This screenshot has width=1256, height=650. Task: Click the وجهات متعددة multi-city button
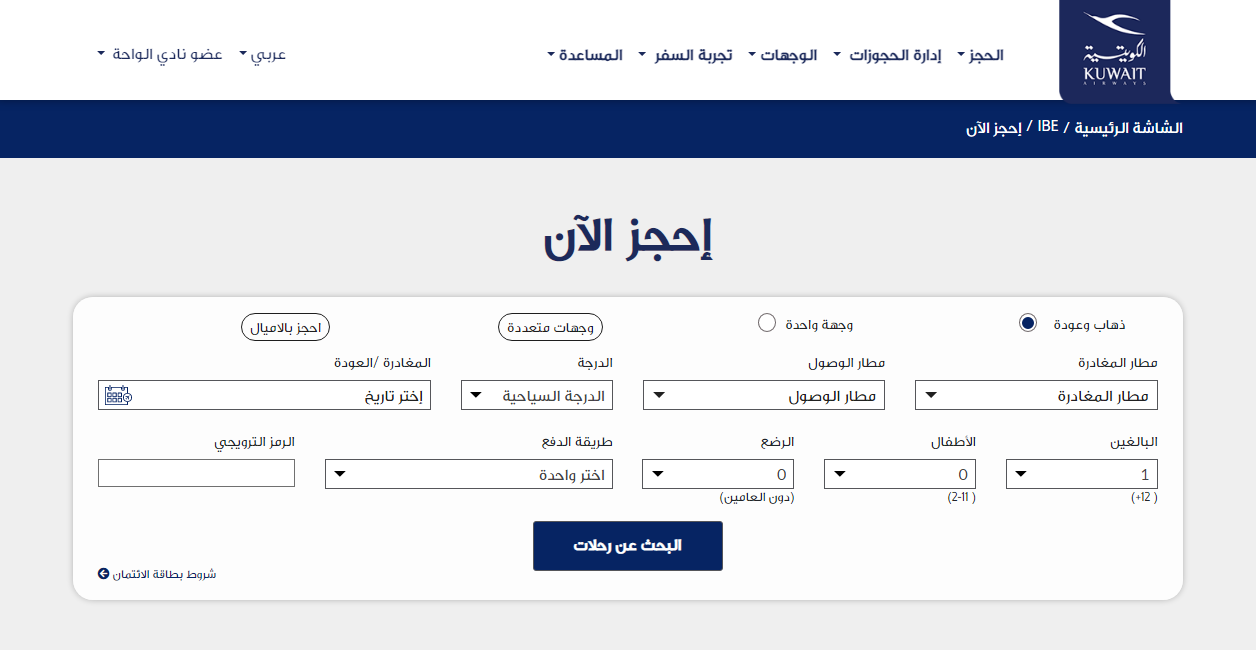pos(550,327)
